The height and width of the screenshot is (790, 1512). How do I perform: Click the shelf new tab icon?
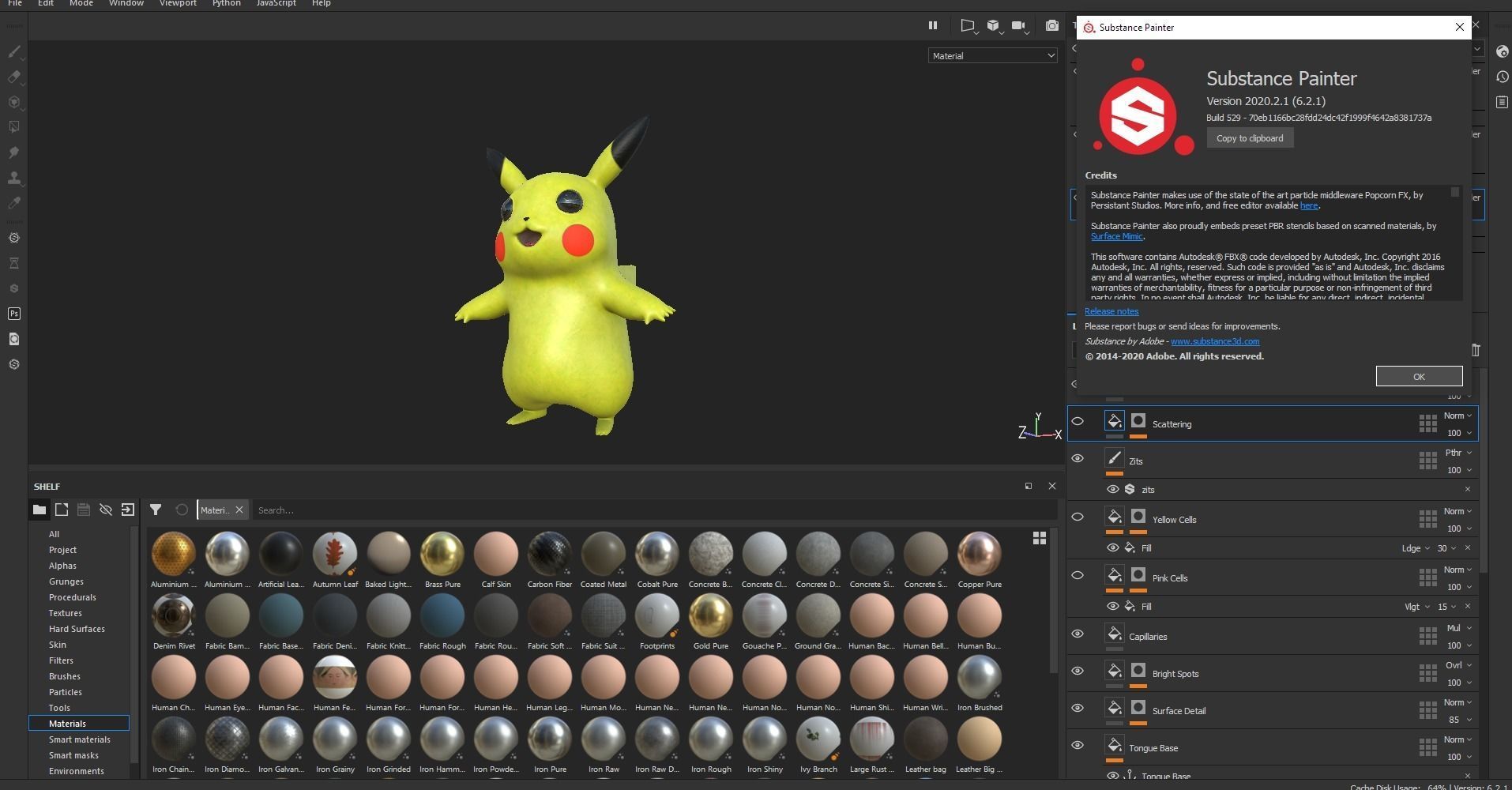click(62, 510)
